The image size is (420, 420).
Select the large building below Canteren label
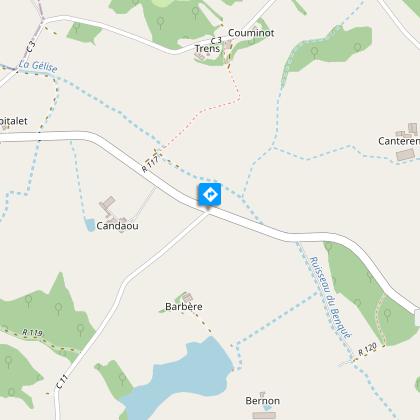point(405,155)
